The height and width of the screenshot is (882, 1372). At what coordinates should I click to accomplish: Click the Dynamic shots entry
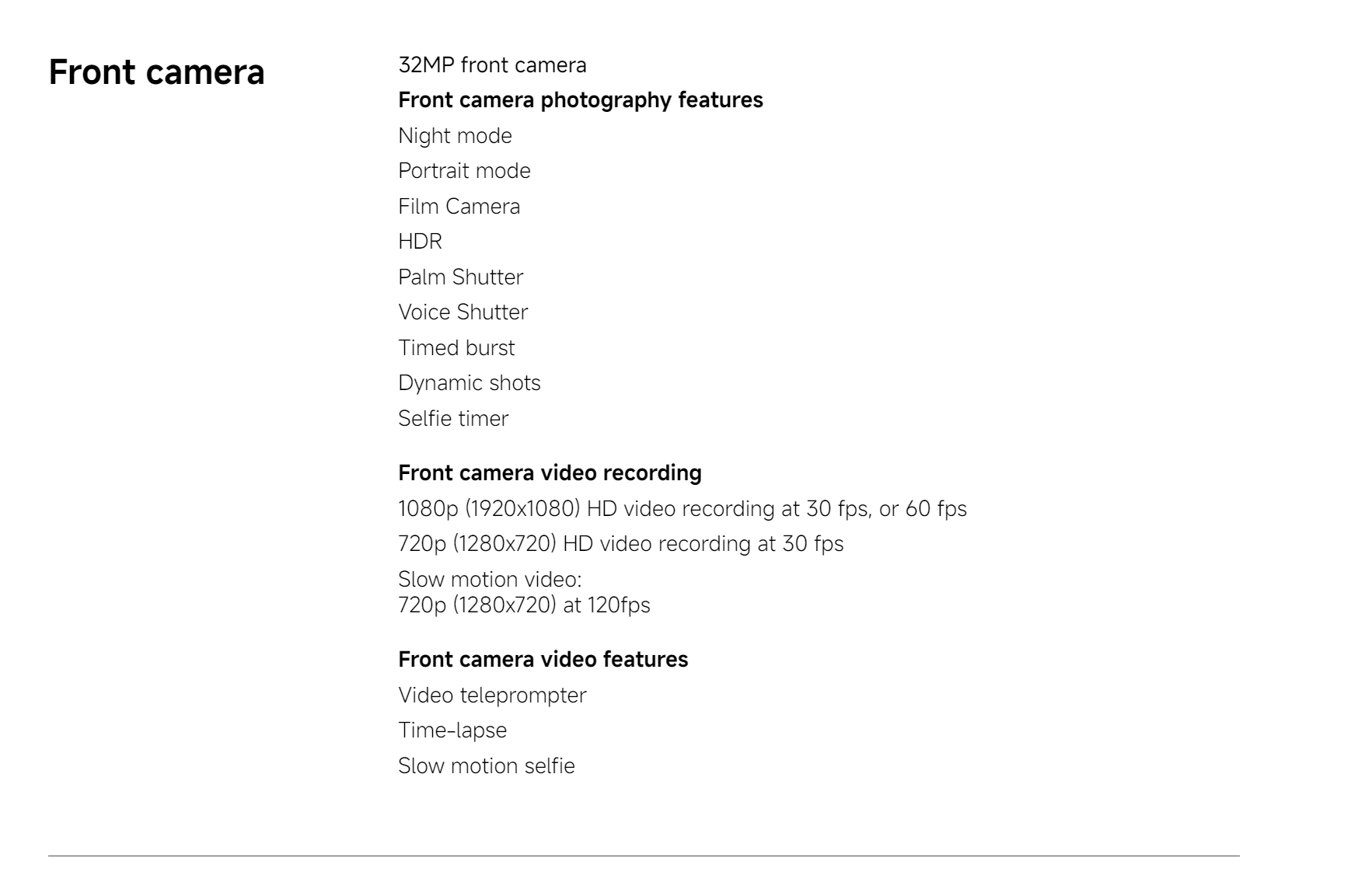469,383
